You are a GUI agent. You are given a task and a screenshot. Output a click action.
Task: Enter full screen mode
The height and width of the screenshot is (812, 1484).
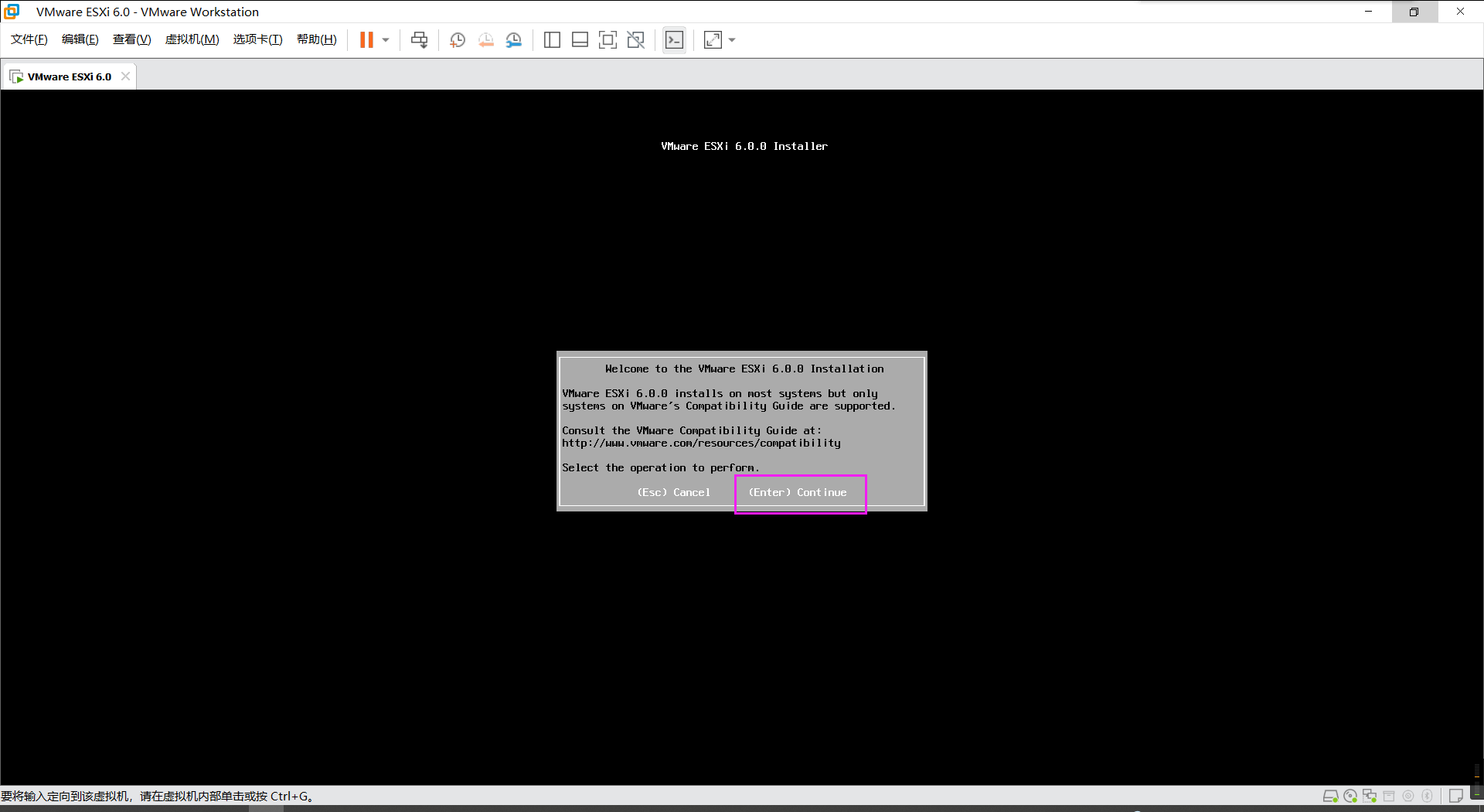click(x=608, y=40)
